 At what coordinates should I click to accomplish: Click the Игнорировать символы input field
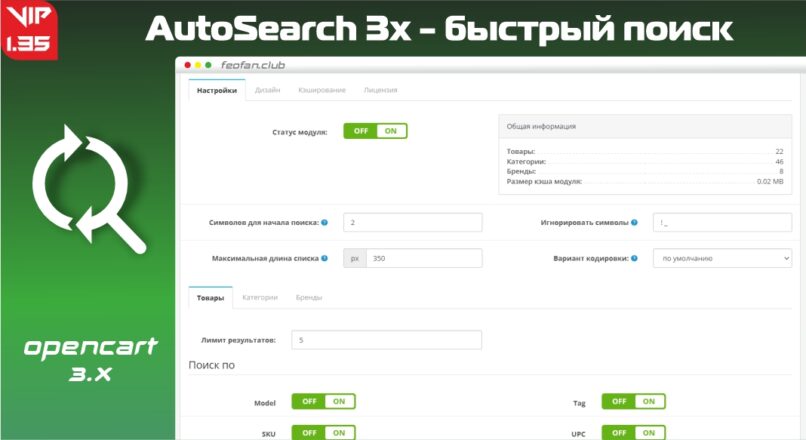click(722, 223)
